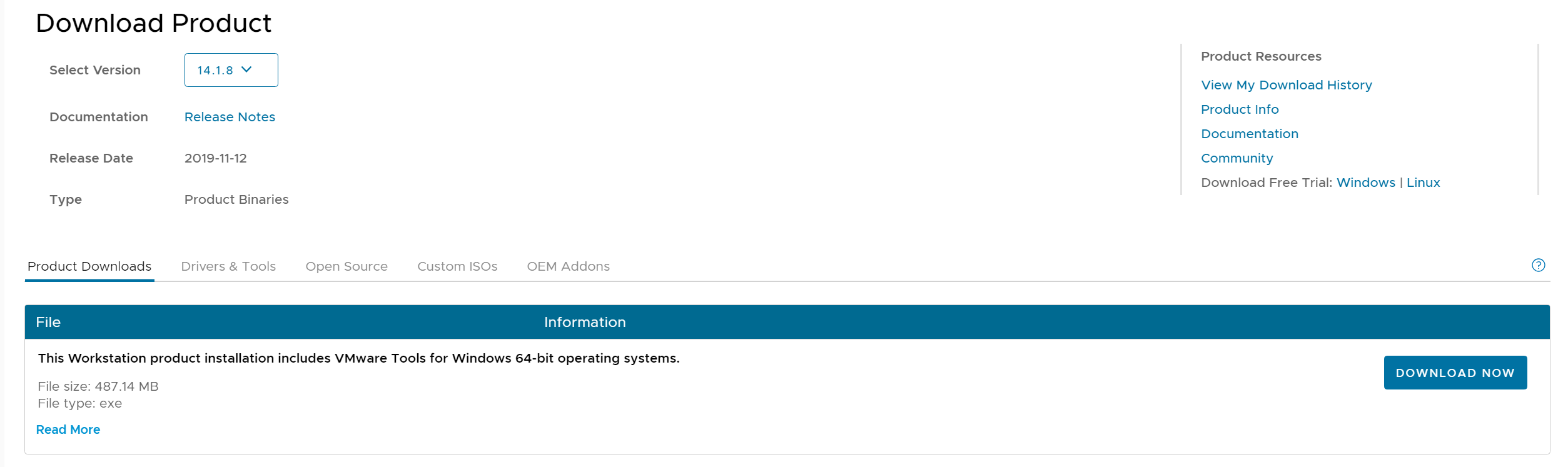Click the Product Resources heading

click(x=1261, y=56)
